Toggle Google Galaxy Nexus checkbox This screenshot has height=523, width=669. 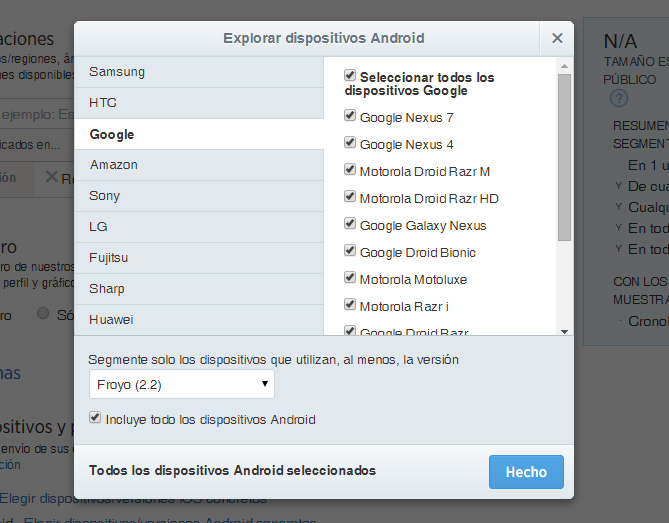pos(350,223)
